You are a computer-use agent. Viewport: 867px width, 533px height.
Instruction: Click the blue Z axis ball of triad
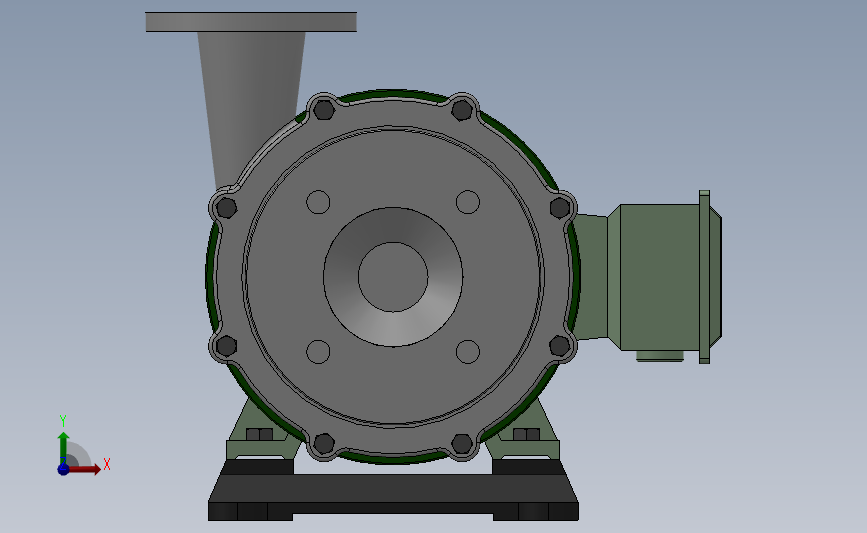pyautogui.click(x=63, y=469)
